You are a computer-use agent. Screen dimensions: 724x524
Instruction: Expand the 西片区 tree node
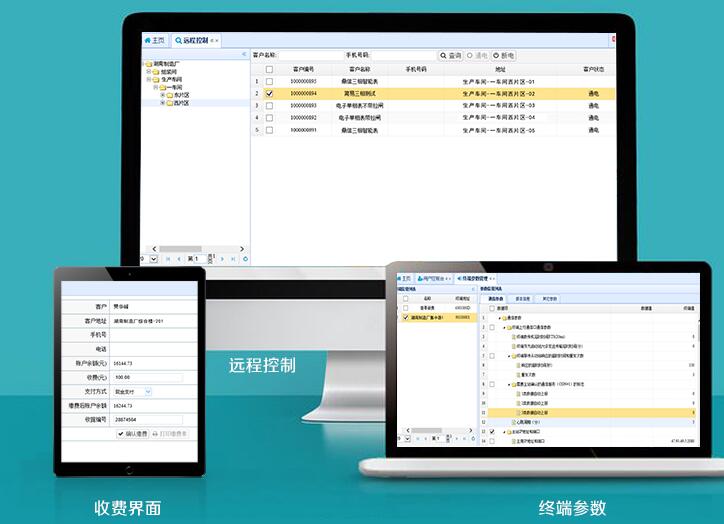click(x=163, y=103)
